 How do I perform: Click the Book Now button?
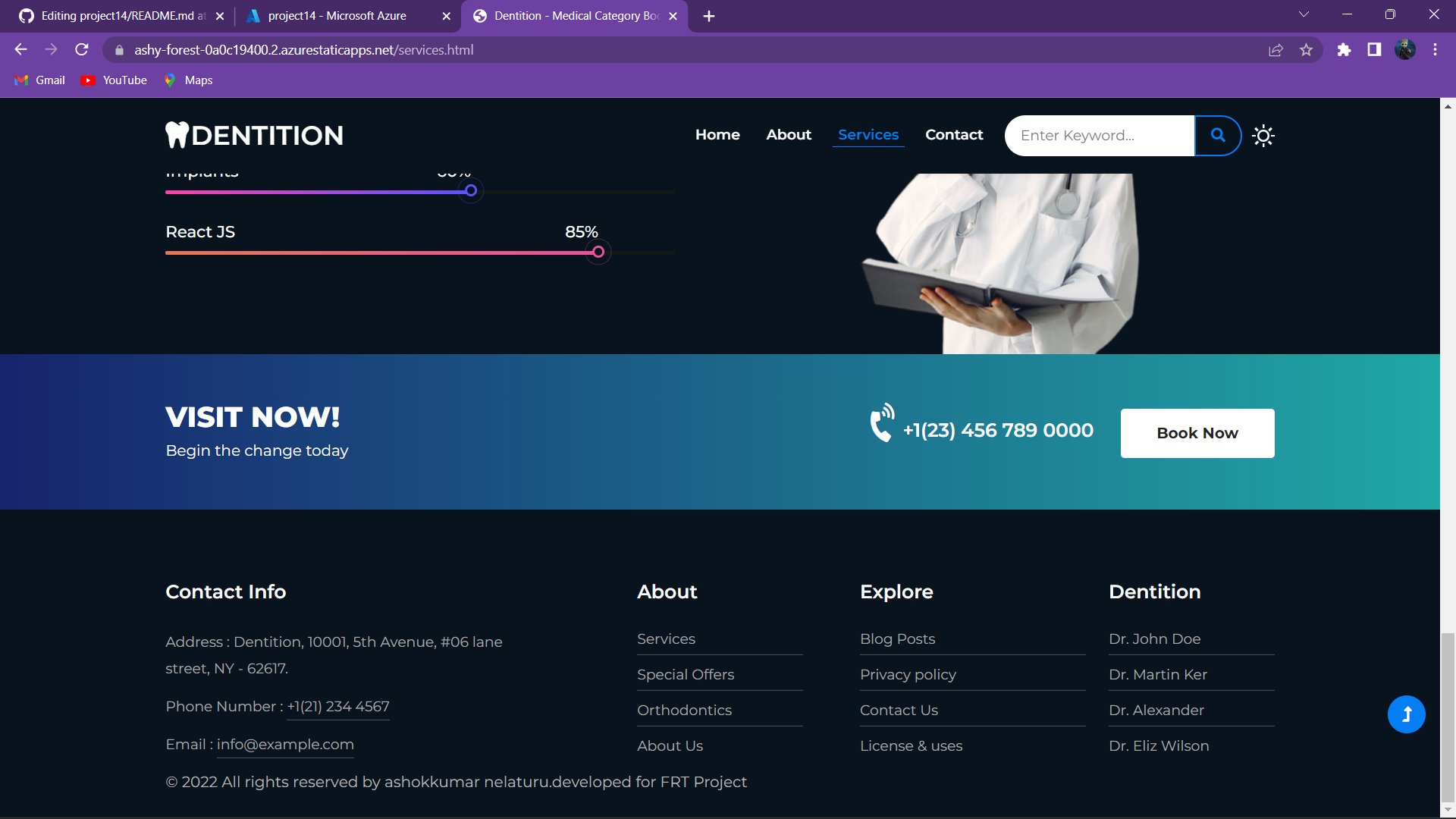click(x=1197, y=433)
